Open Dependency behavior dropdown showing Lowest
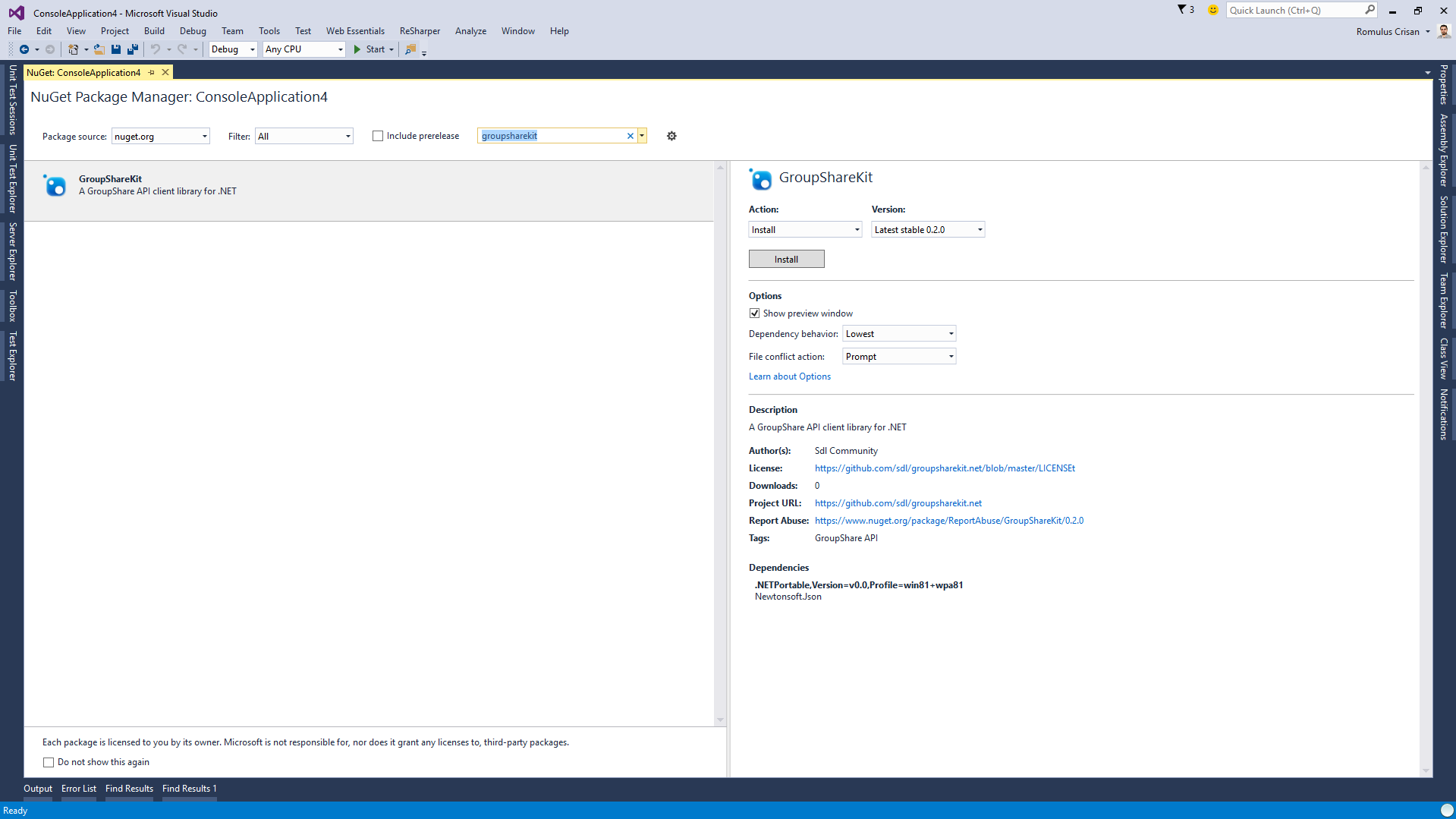The image size is (1456, 819). 899,334
